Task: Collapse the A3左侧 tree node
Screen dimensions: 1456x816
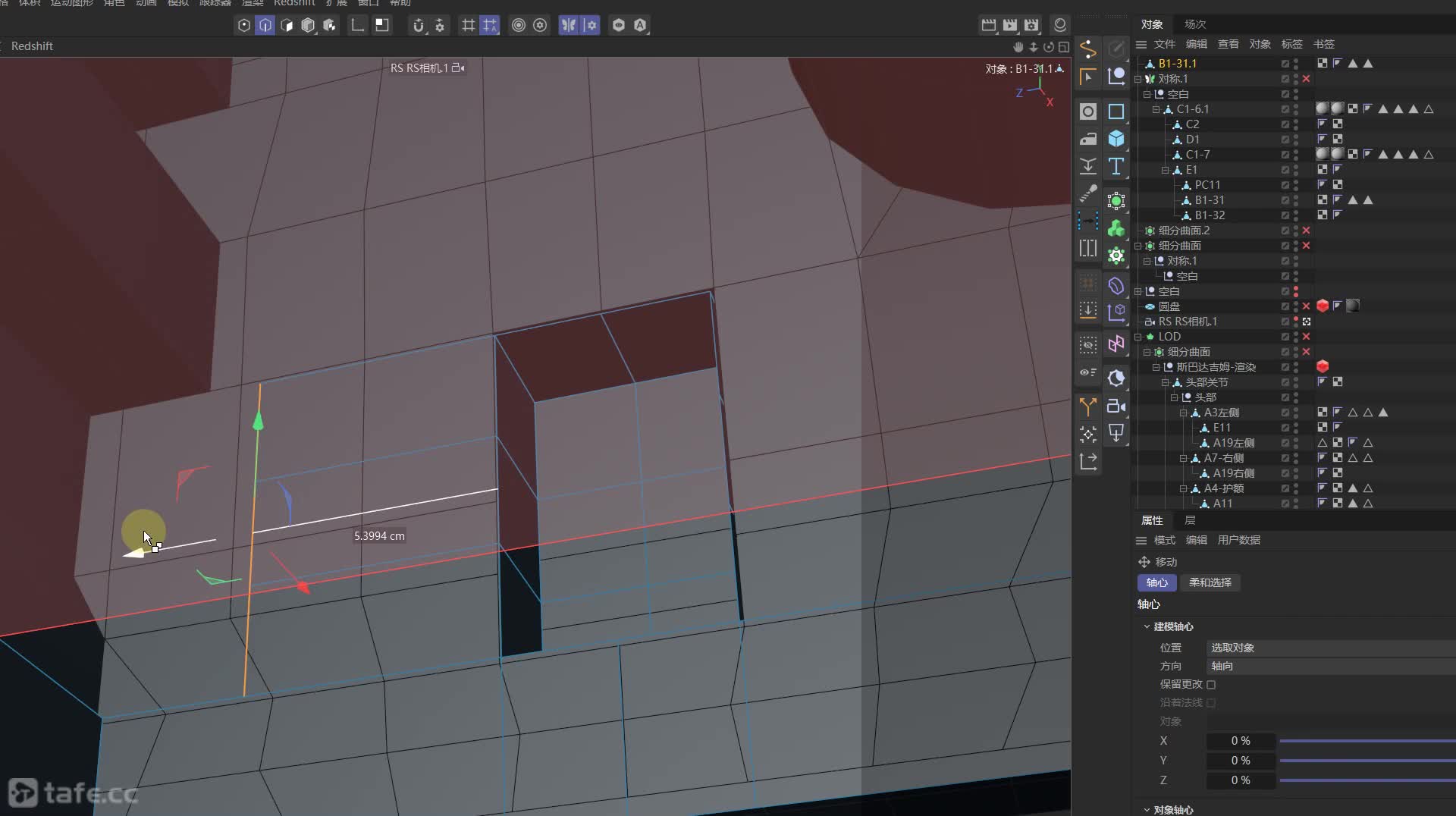Action: point(1183,413)
